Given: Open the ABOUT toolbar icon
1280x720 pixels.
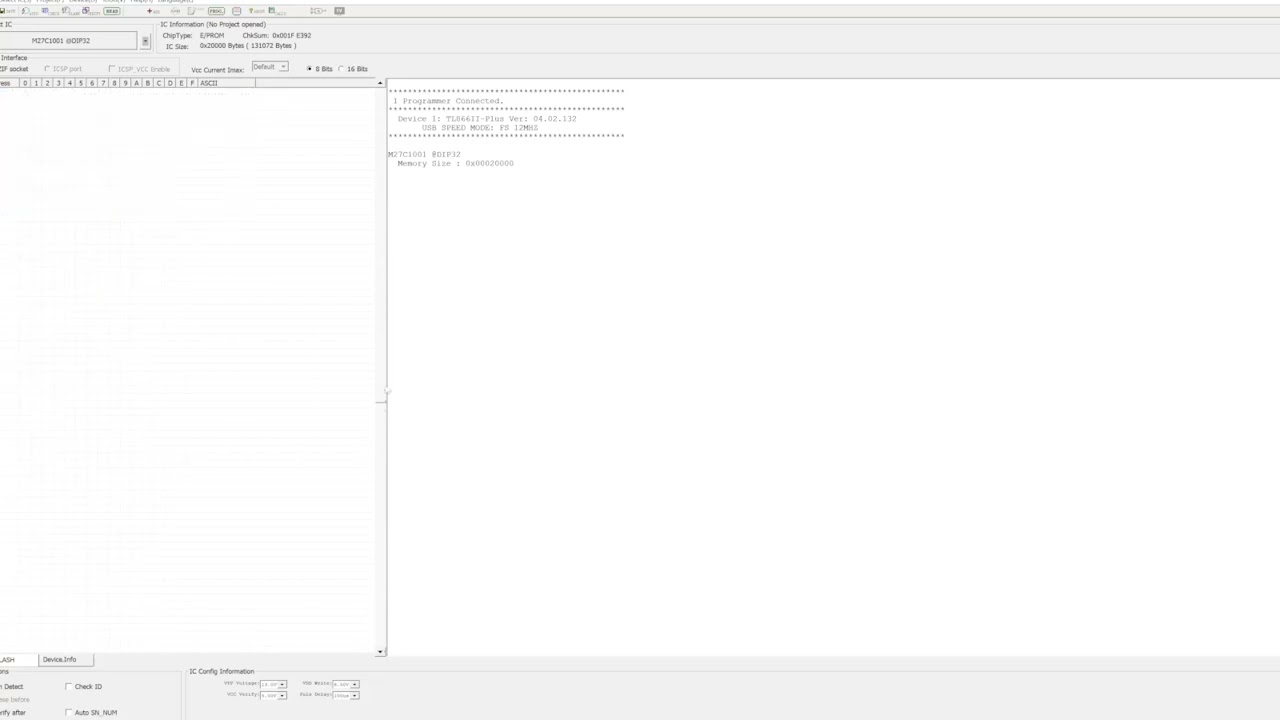Looking at the screenshot, I should 257,11.
